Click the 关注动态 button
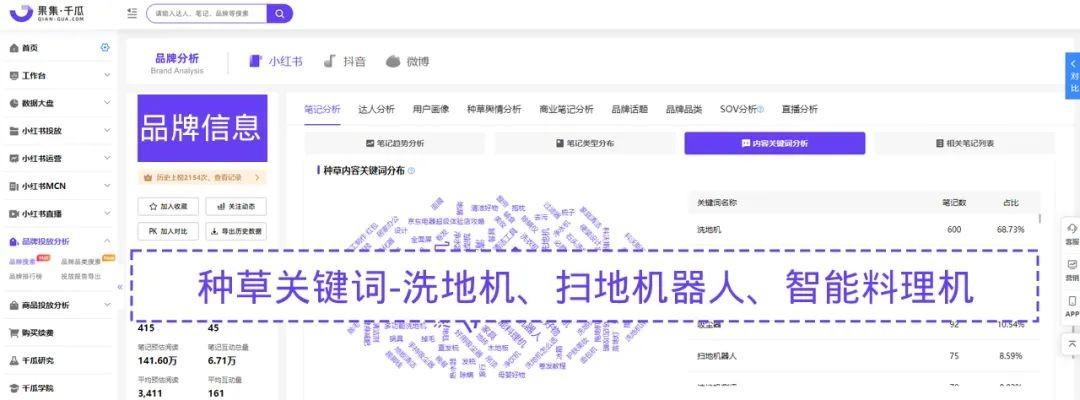This screenshot has height=400, width=1080. tap(236, 206)
